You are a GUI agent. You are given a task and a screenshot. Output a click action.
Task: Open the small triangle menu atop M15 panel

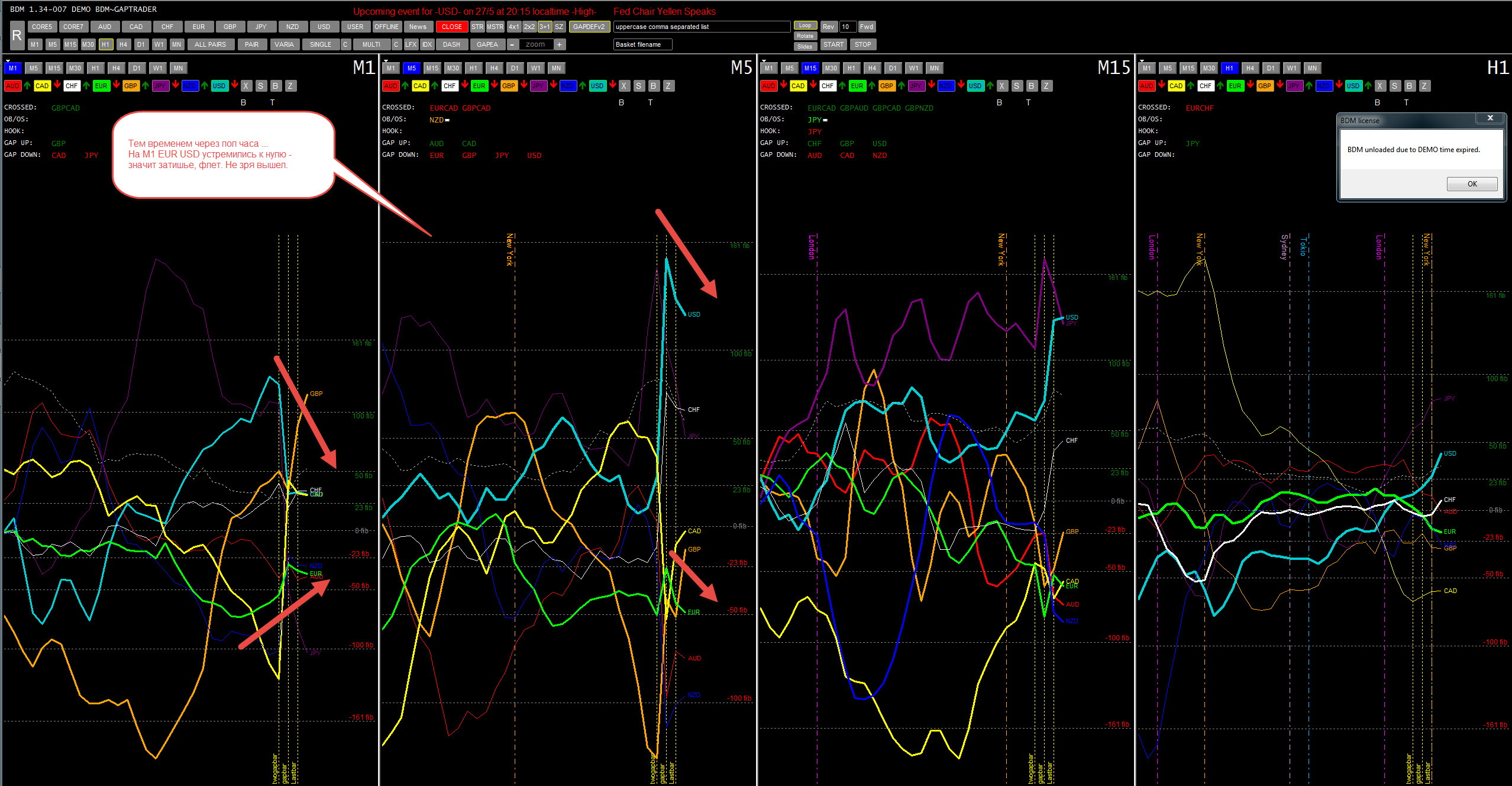click(x=764, y=61)
